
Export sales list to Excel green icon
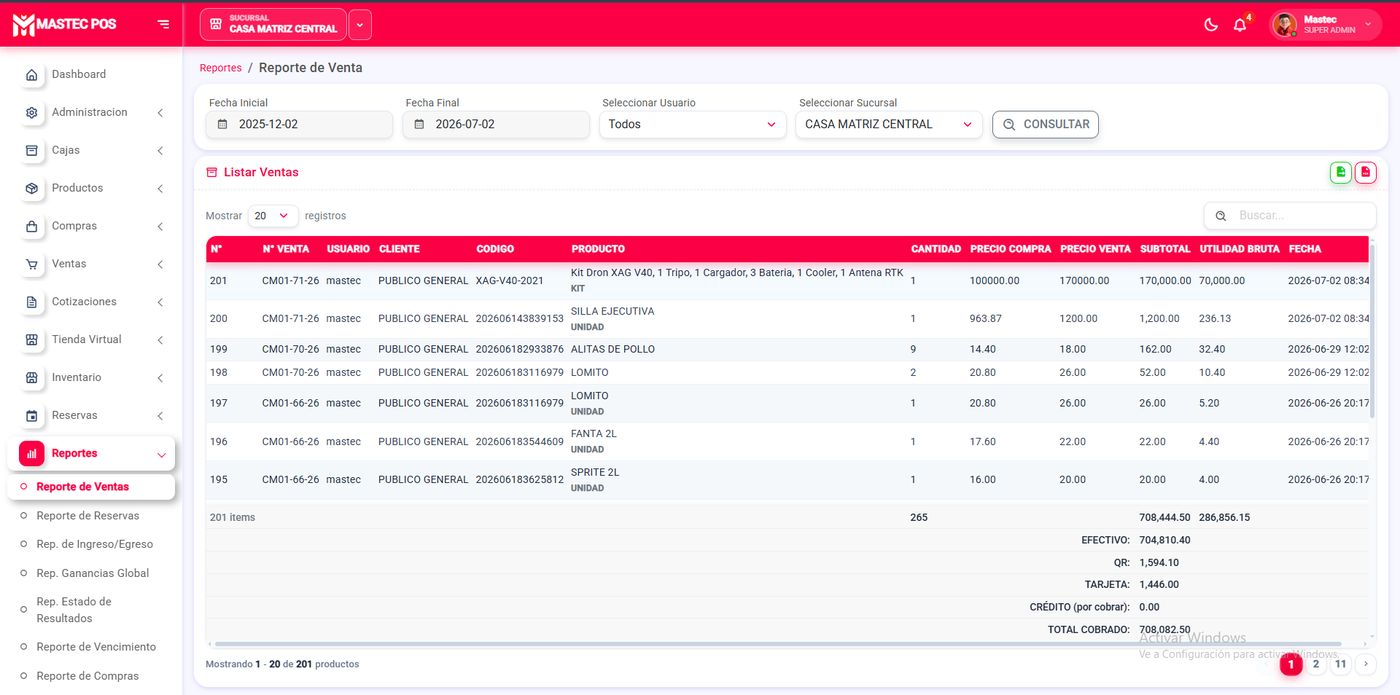(x=1341, y=173)
